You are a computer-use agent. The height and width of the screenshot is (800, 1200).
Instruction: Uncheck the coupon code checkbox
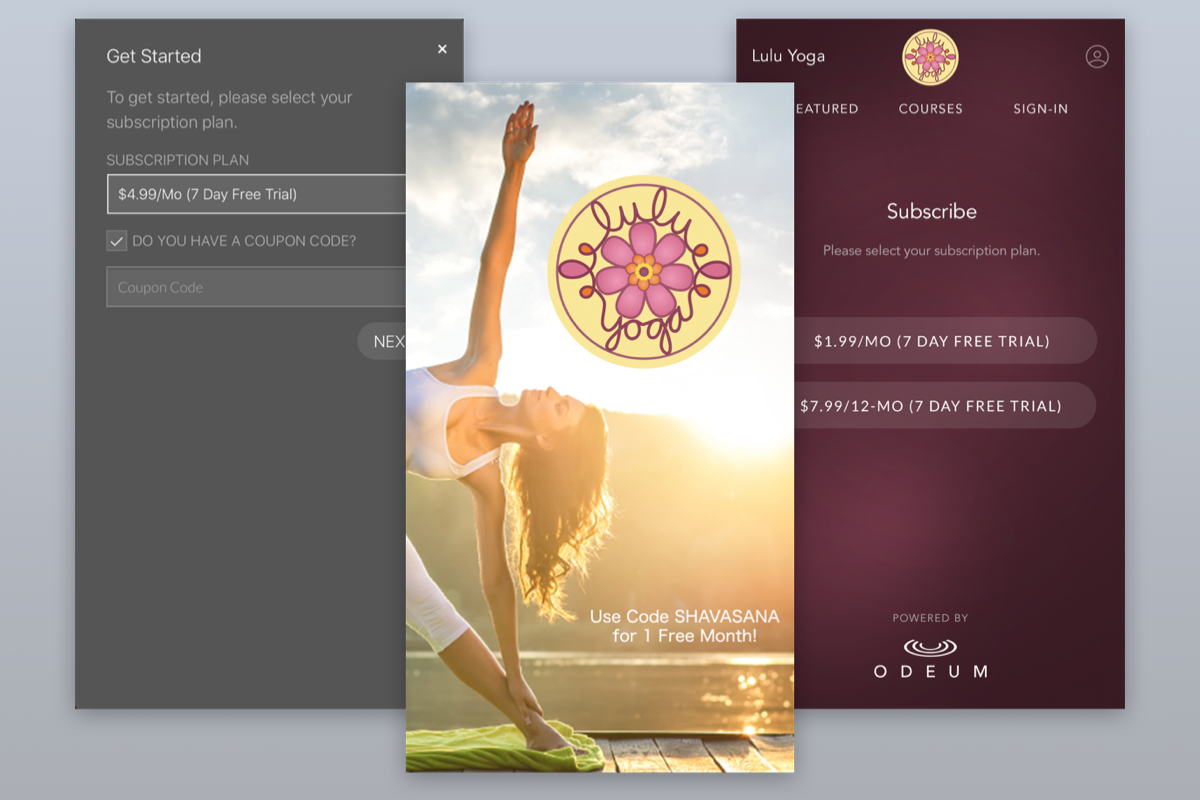pos(117,241)
